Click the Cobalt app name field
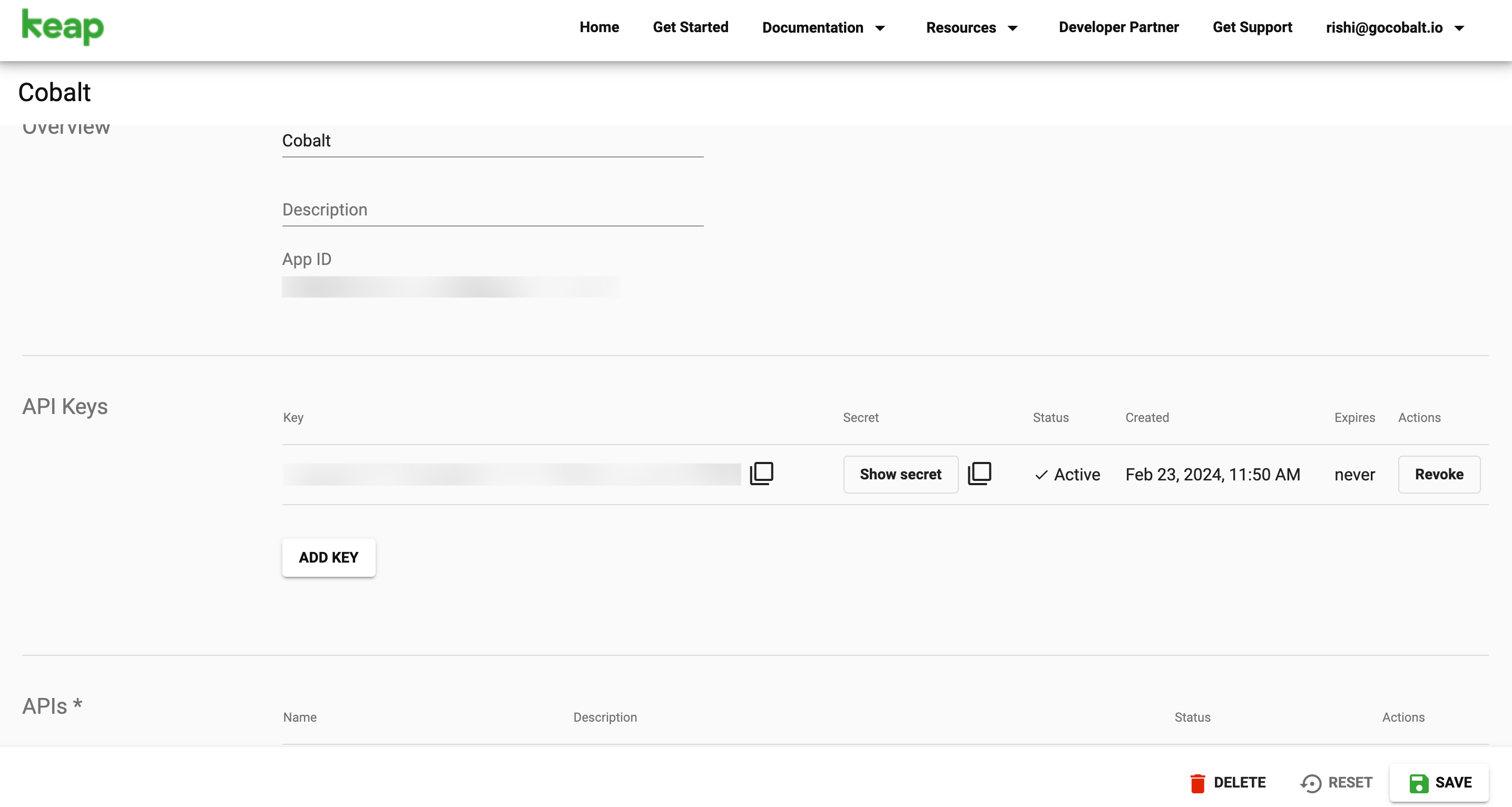Viewport: 1512px width, 807px height. 493,141
